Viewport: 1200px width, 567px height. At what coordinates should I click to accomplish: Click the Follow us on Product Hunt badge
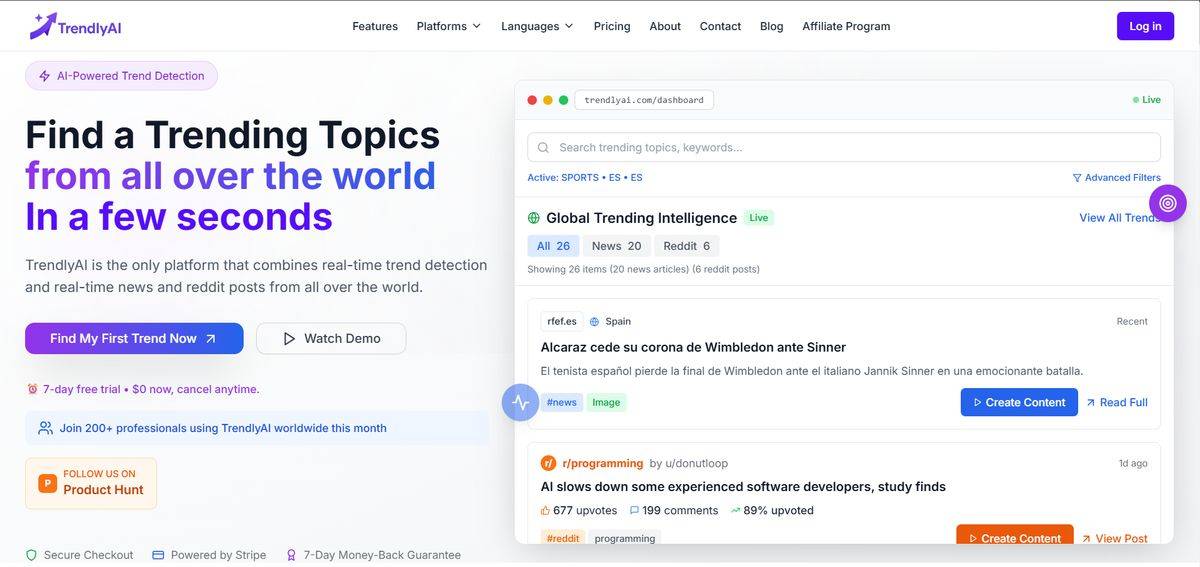(91, 484)
